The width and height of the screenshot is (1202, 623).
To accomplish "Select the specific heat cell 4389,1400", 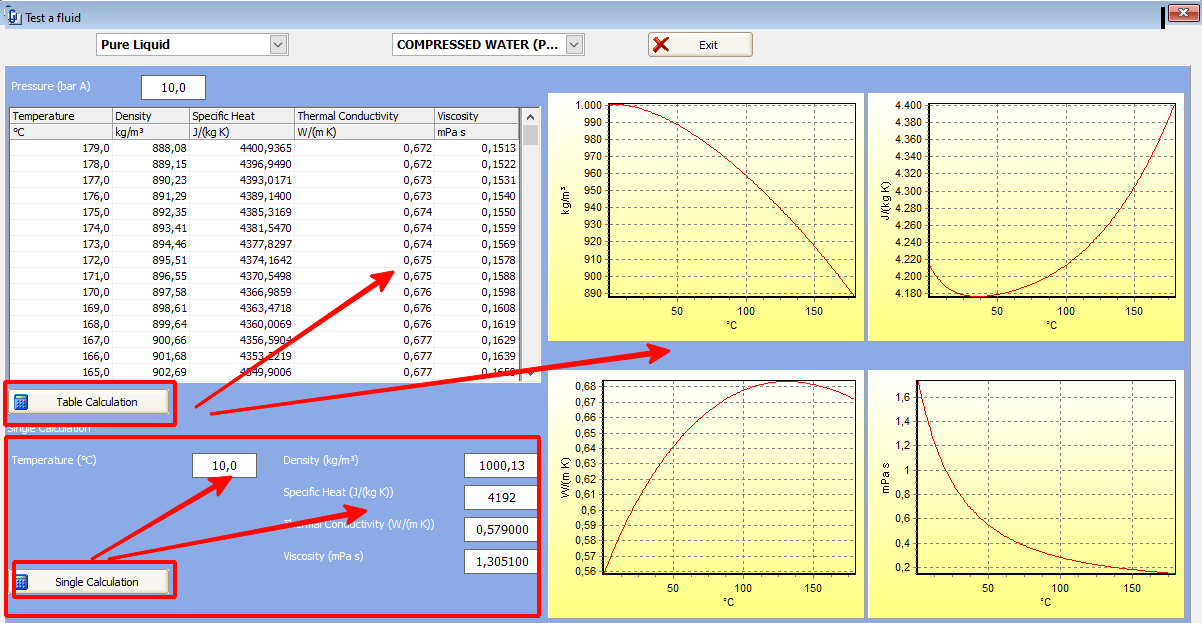I will tap(242, 196).
